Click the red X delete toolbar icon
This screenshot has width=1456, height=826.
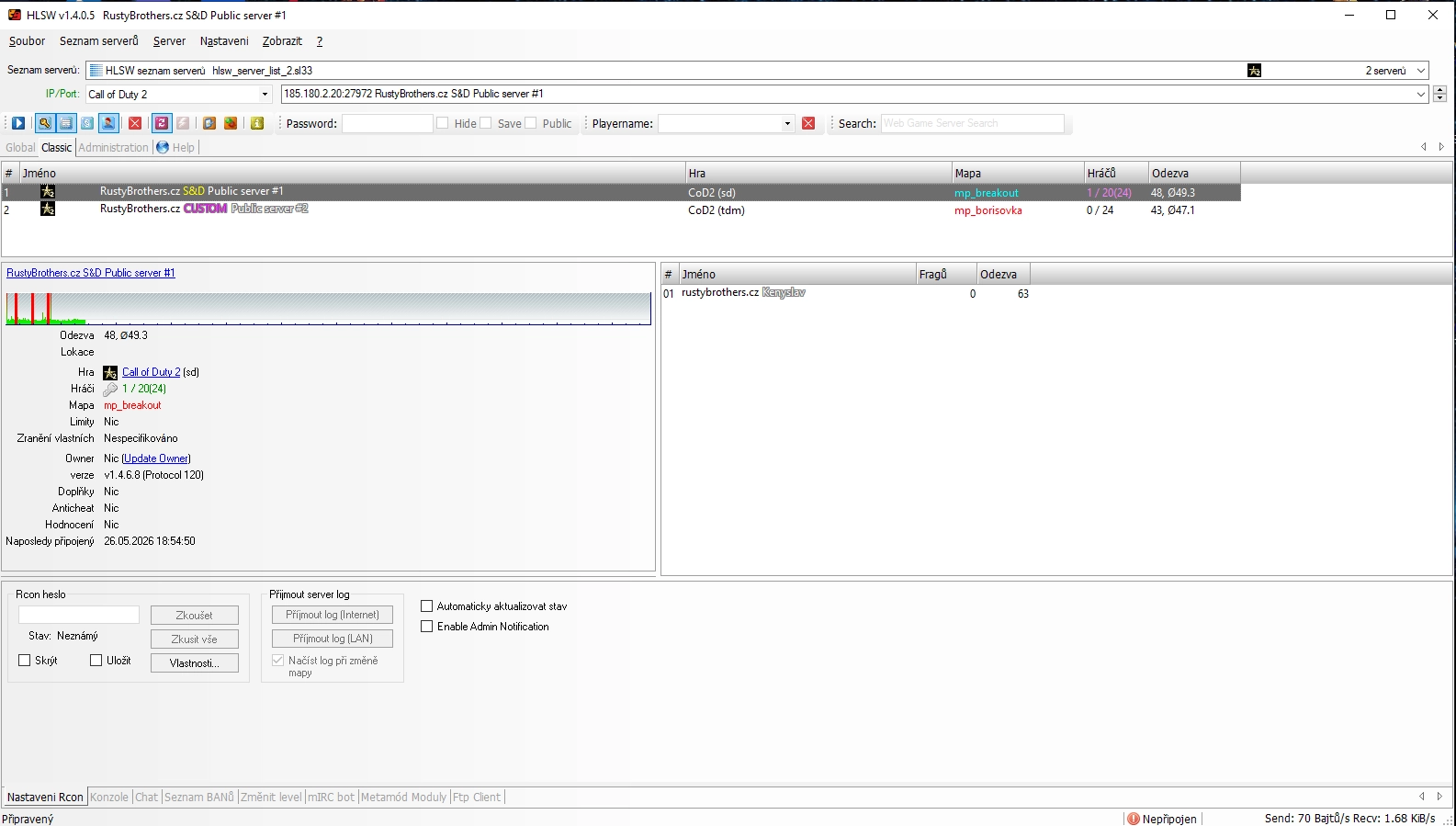coord(135,123)
